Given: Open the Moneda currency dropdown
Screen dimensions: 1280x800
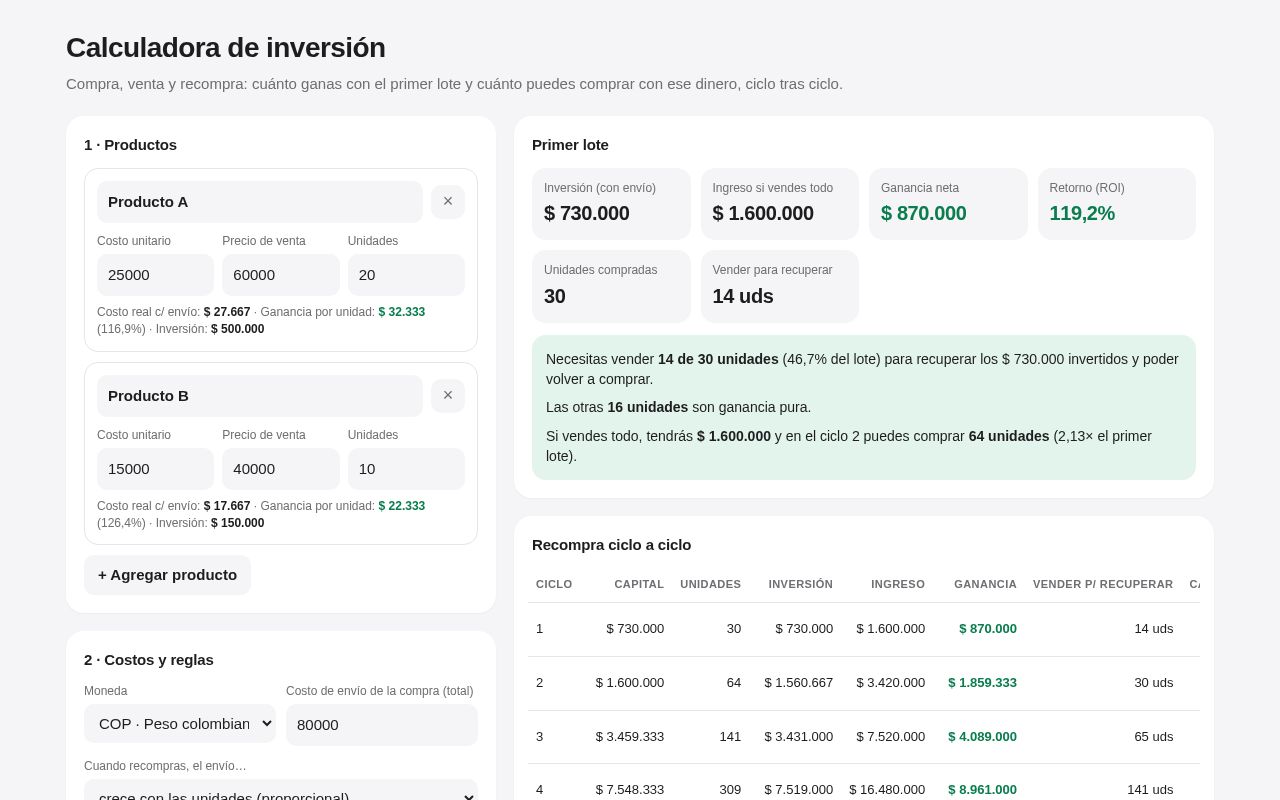Looking at the screenshot, I should pos(180,724).
